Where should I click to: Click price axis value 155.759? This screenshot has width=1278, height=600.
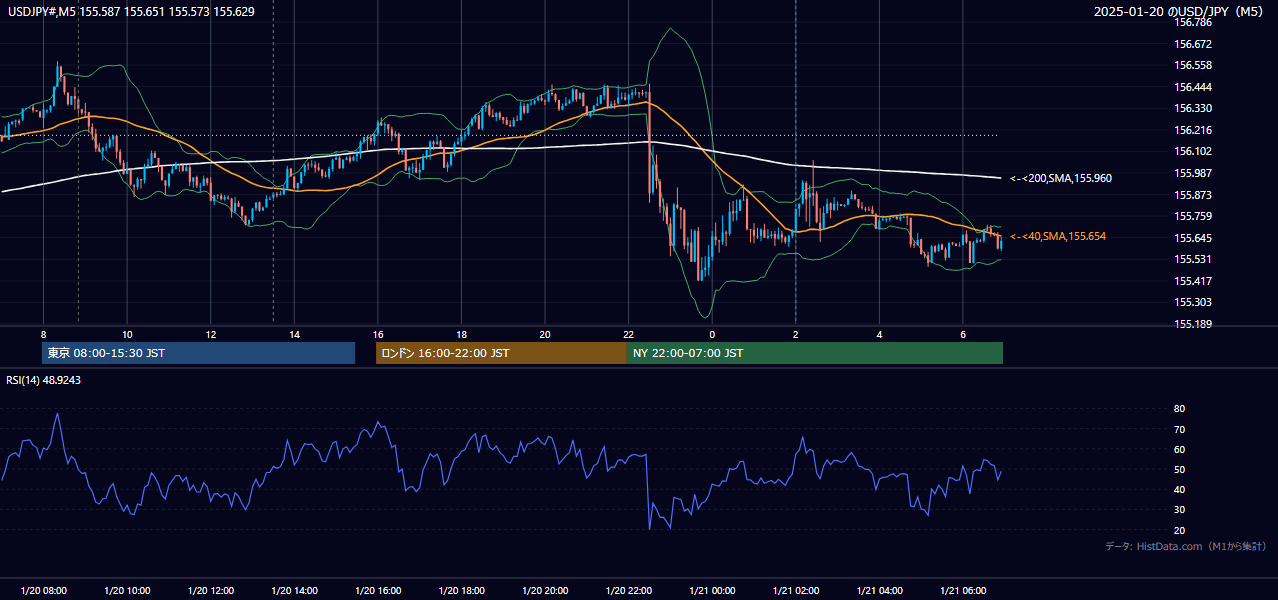1193,216
